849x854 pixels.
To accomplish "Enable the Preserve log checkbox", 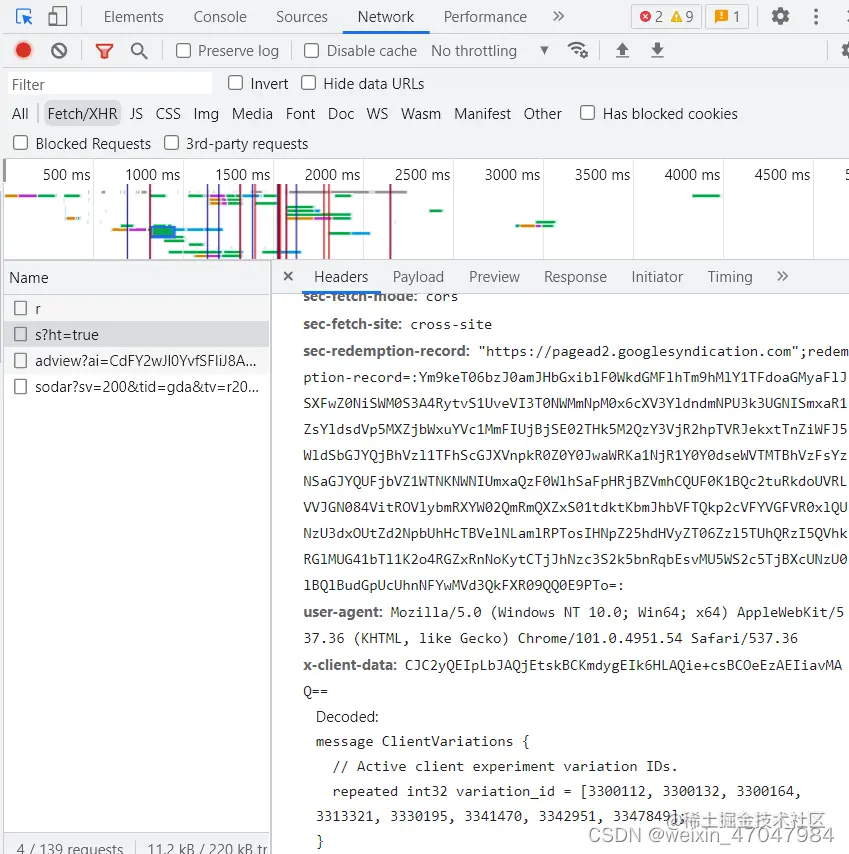I will point(184,51).
